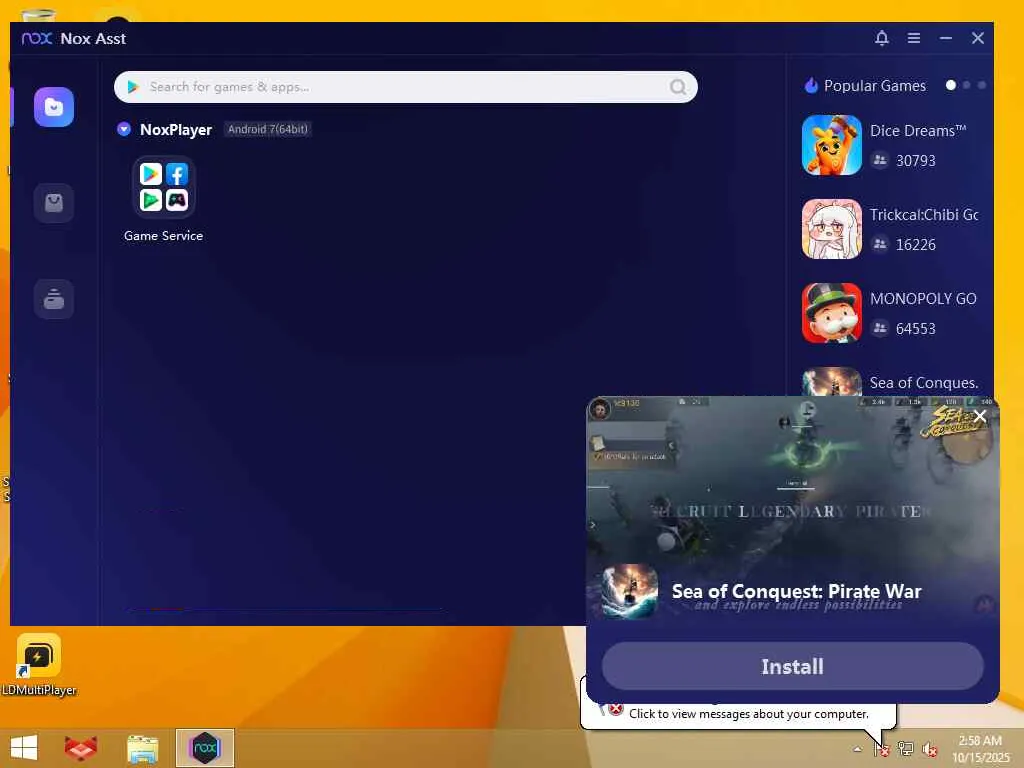Screen dimensions: 1024x768
Task: Minimize the Nox Asst window
Action: coord(946,38)
